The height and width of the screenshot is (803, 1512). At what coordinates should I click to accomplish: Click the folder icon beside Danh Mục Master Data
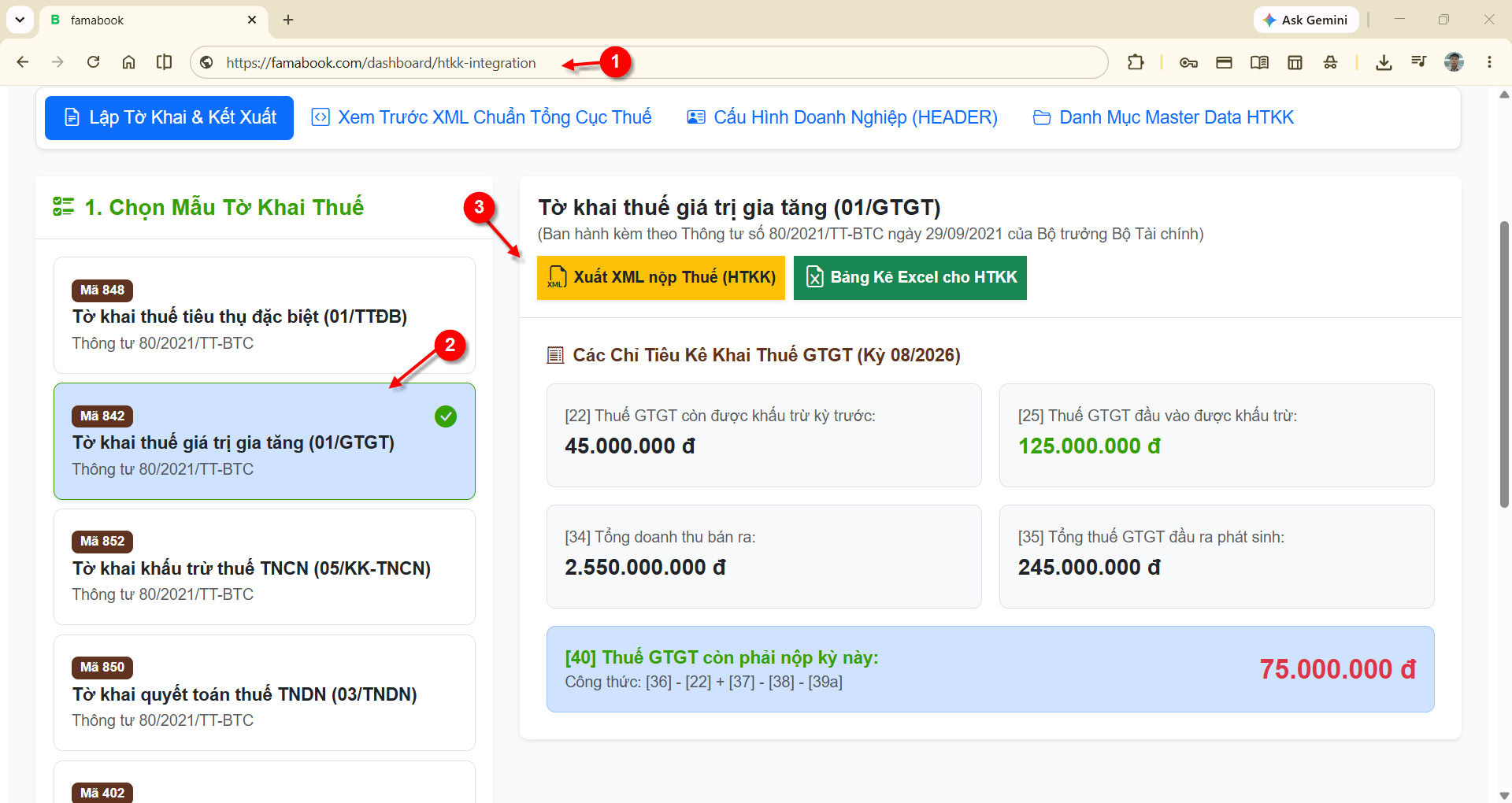[x=1042, y=118]
